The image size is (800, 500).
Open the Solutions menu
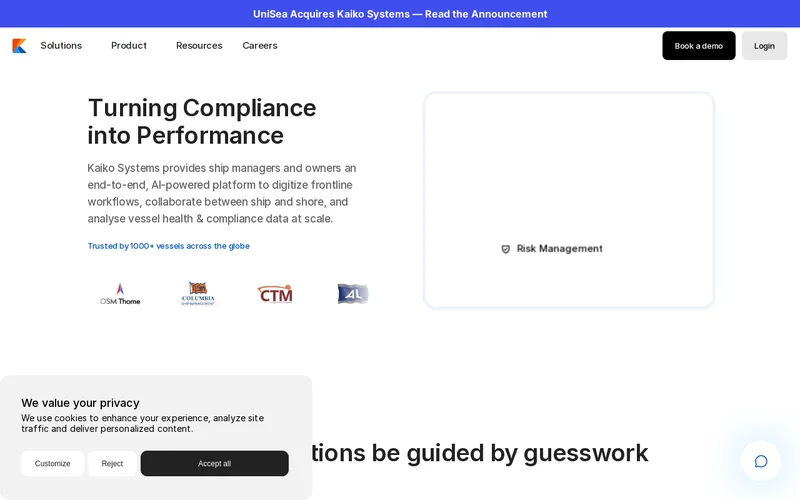coord(61,45)
